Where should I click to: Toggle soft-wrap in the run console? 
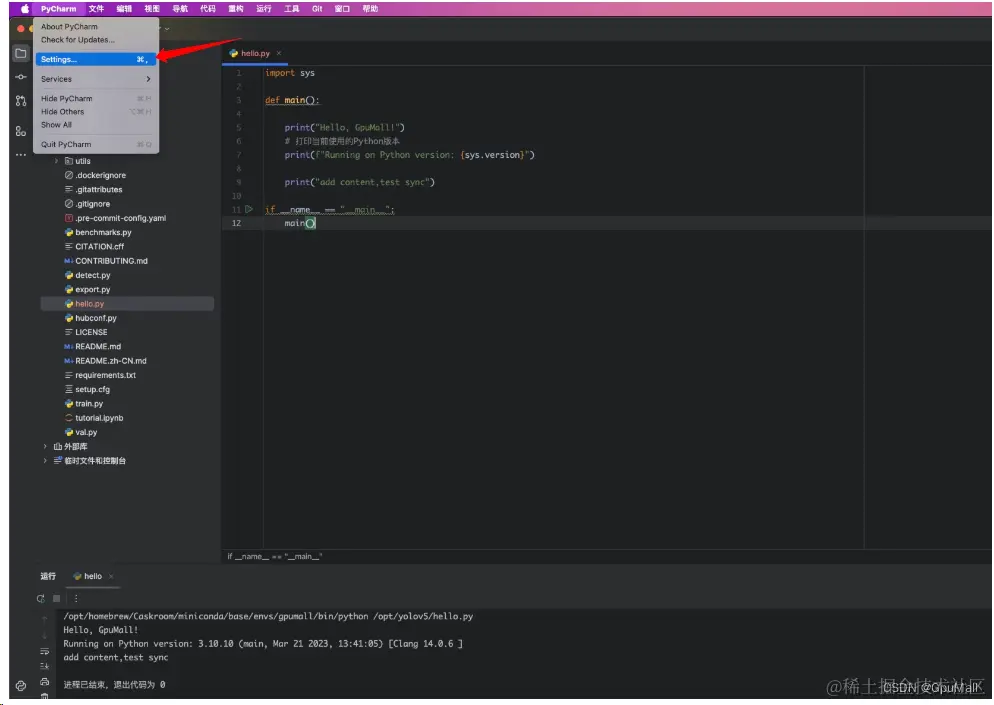click(x=44, y=652)
